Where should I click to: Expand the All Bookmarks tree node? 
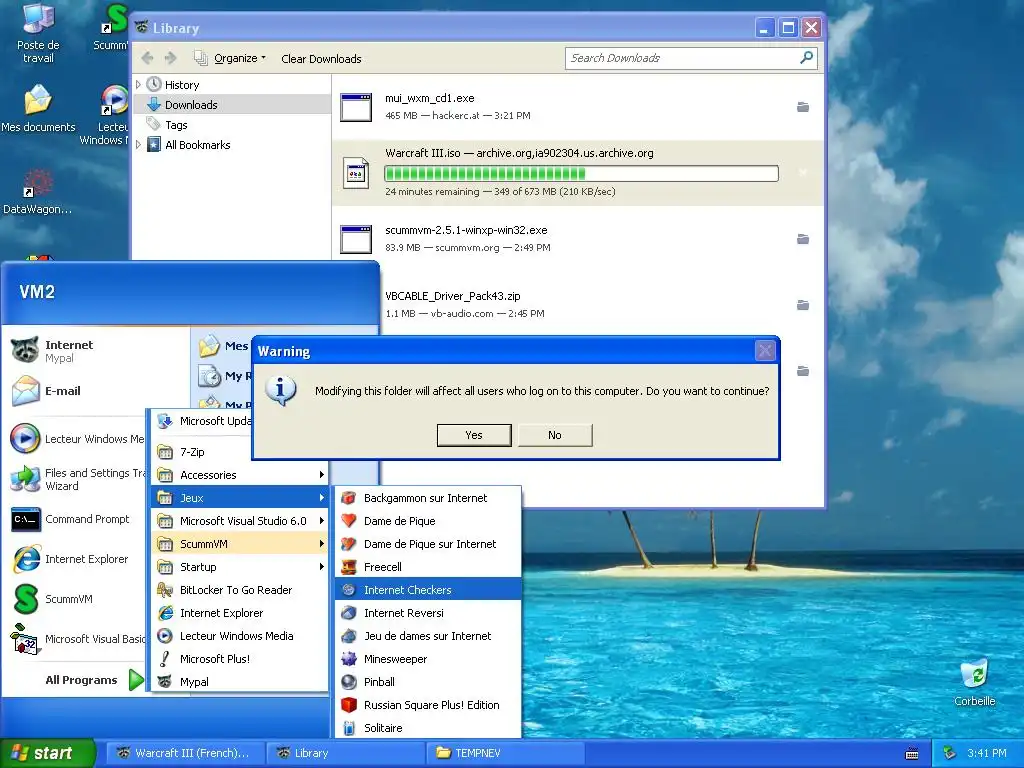coord(138,144)
